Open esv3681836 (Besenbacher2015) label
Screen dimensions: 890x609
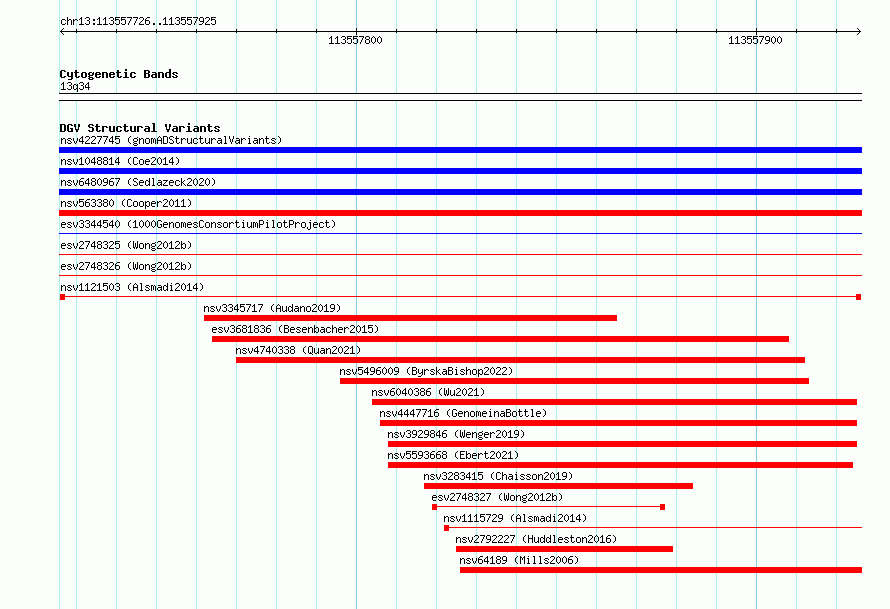295,329
